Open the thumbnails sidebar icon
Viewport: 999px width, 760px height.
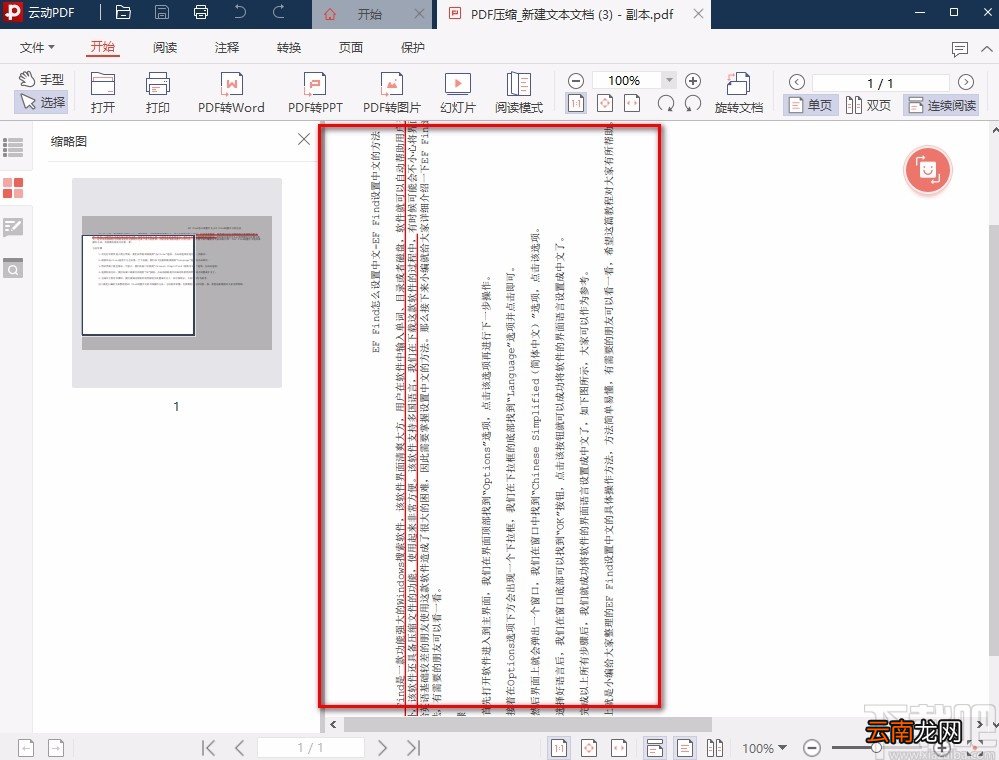[13, 188]
